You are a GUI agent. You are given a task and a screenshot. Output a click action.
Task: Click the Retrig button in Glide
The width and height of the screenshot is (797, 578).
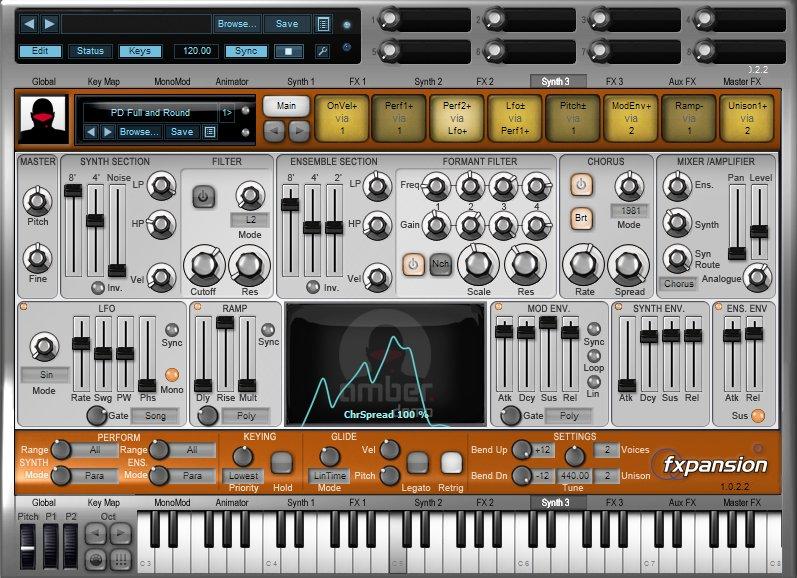(451, 463)
